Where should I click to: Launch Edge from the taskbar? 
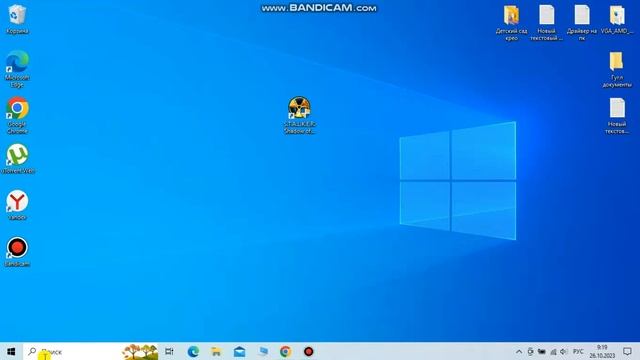[193, 351]
